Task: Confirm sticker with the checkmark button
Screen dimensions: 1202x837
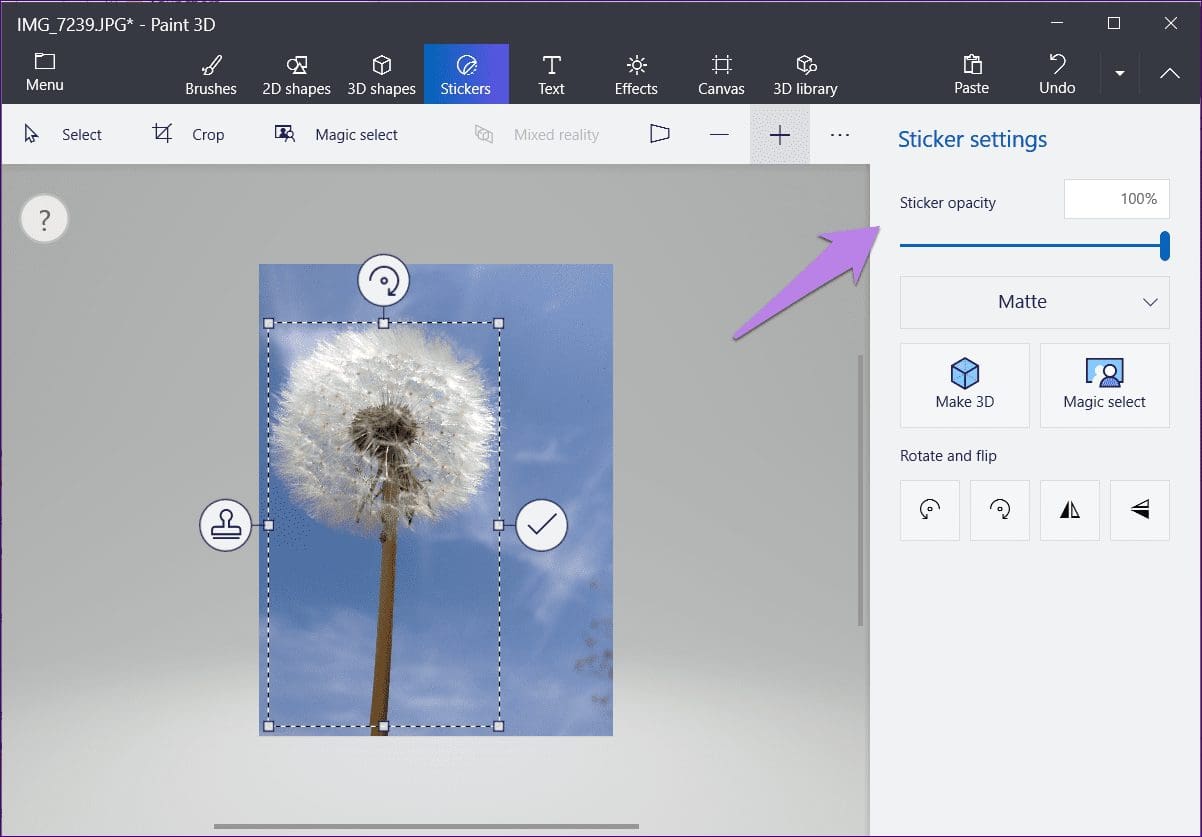Action: (541, 524)
